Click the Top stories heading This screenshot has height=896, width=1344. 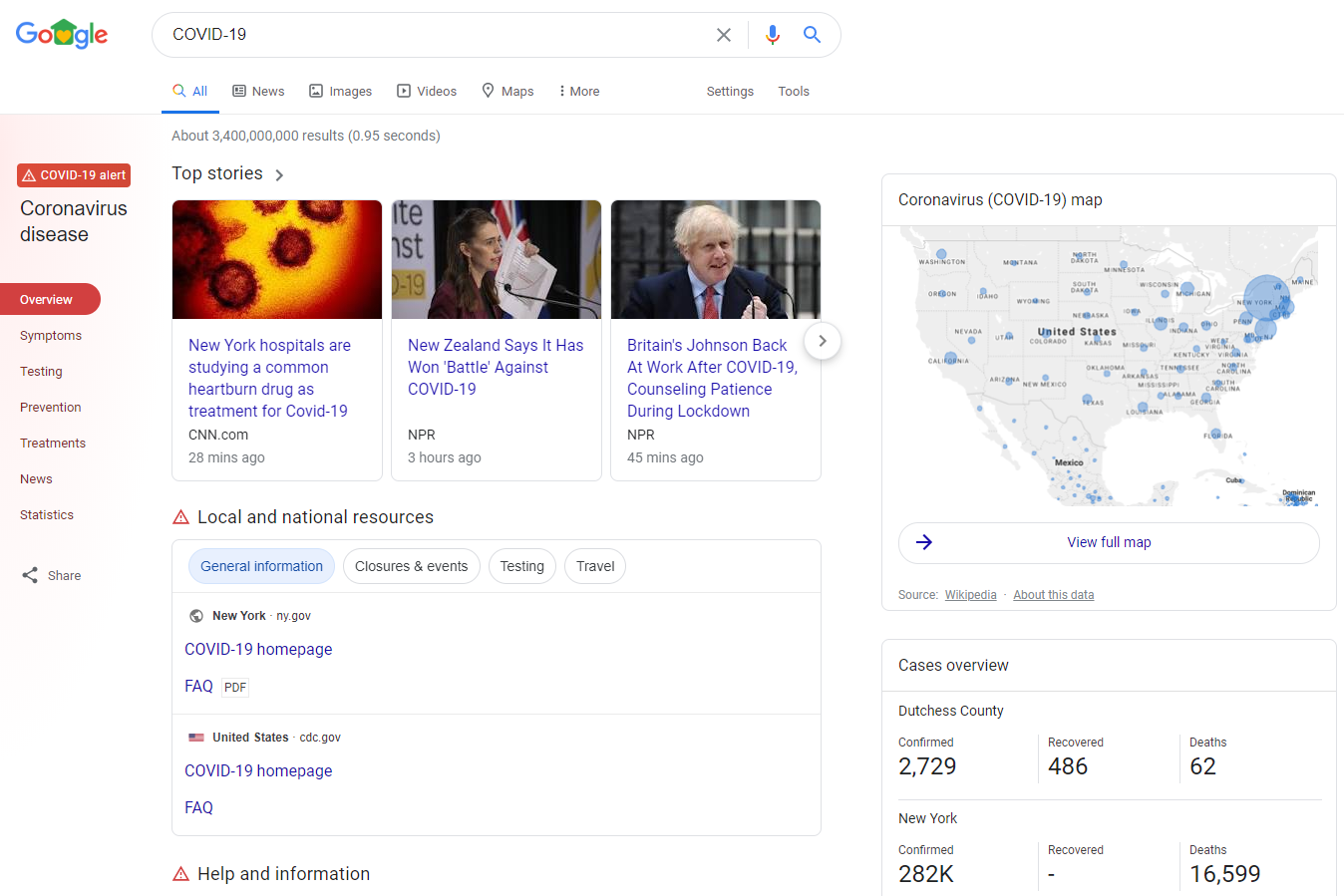(217, 173)
